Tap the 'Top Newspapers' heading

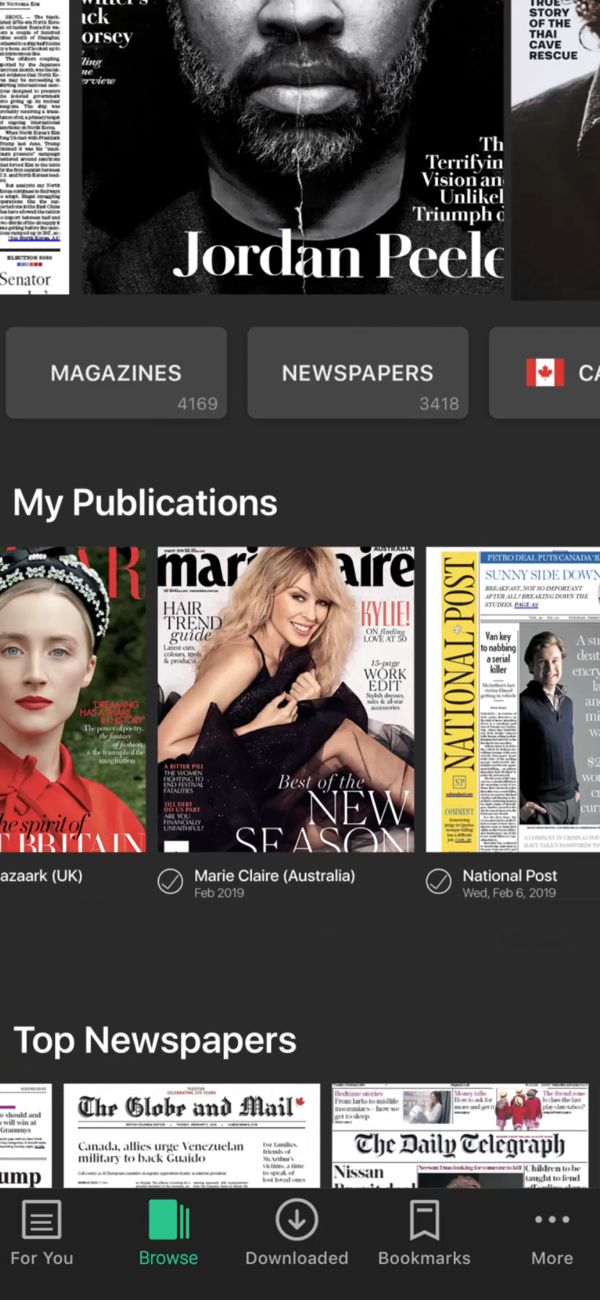tap(155, 1040)
